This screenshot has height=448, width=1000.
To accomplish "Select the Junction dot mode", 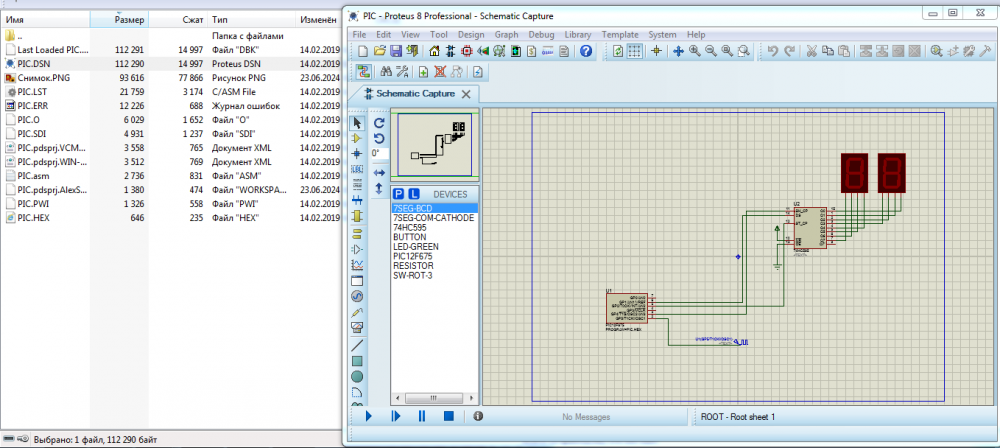I will coord(357,153).
